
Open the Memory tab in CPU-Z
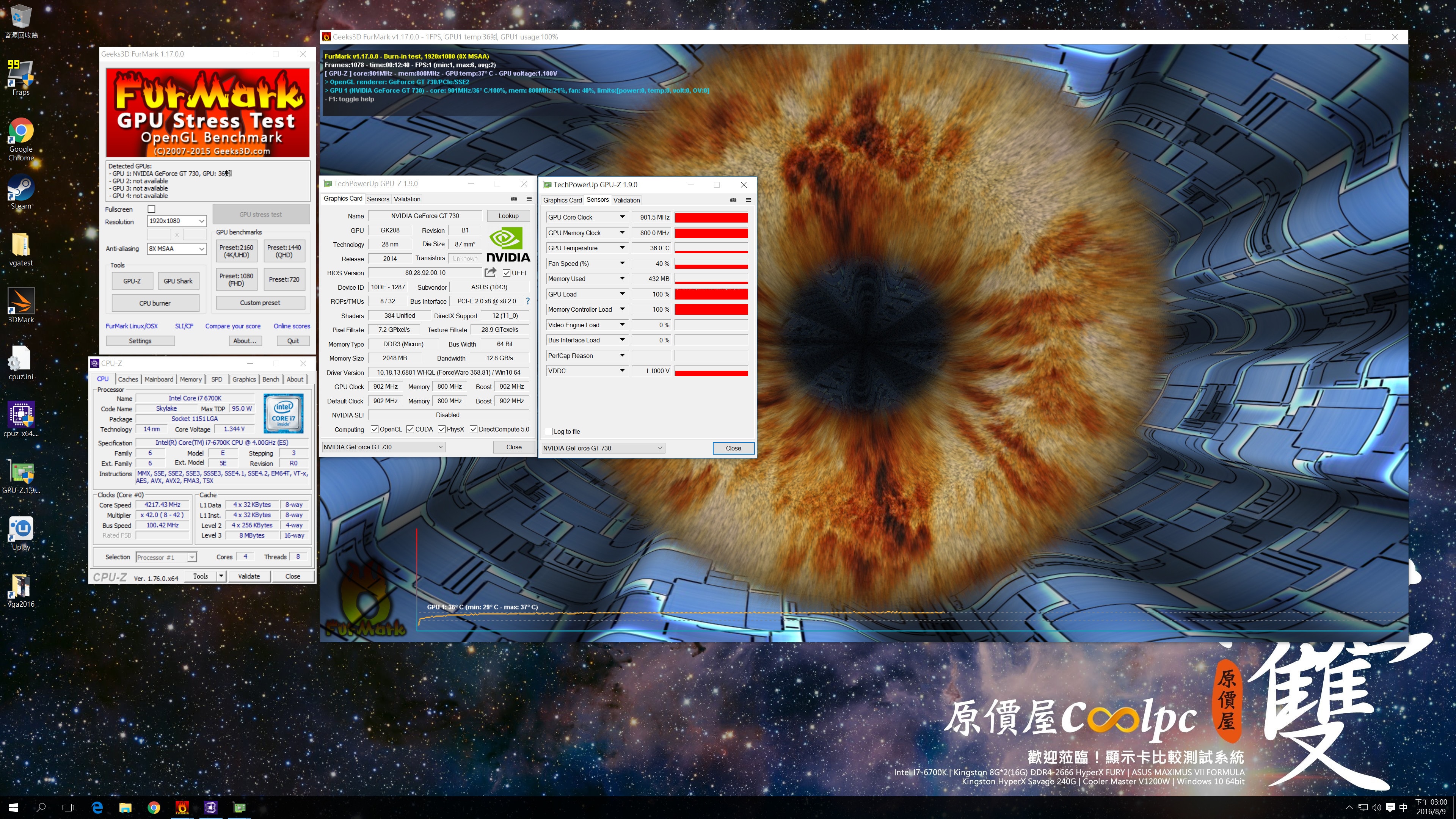190,379
